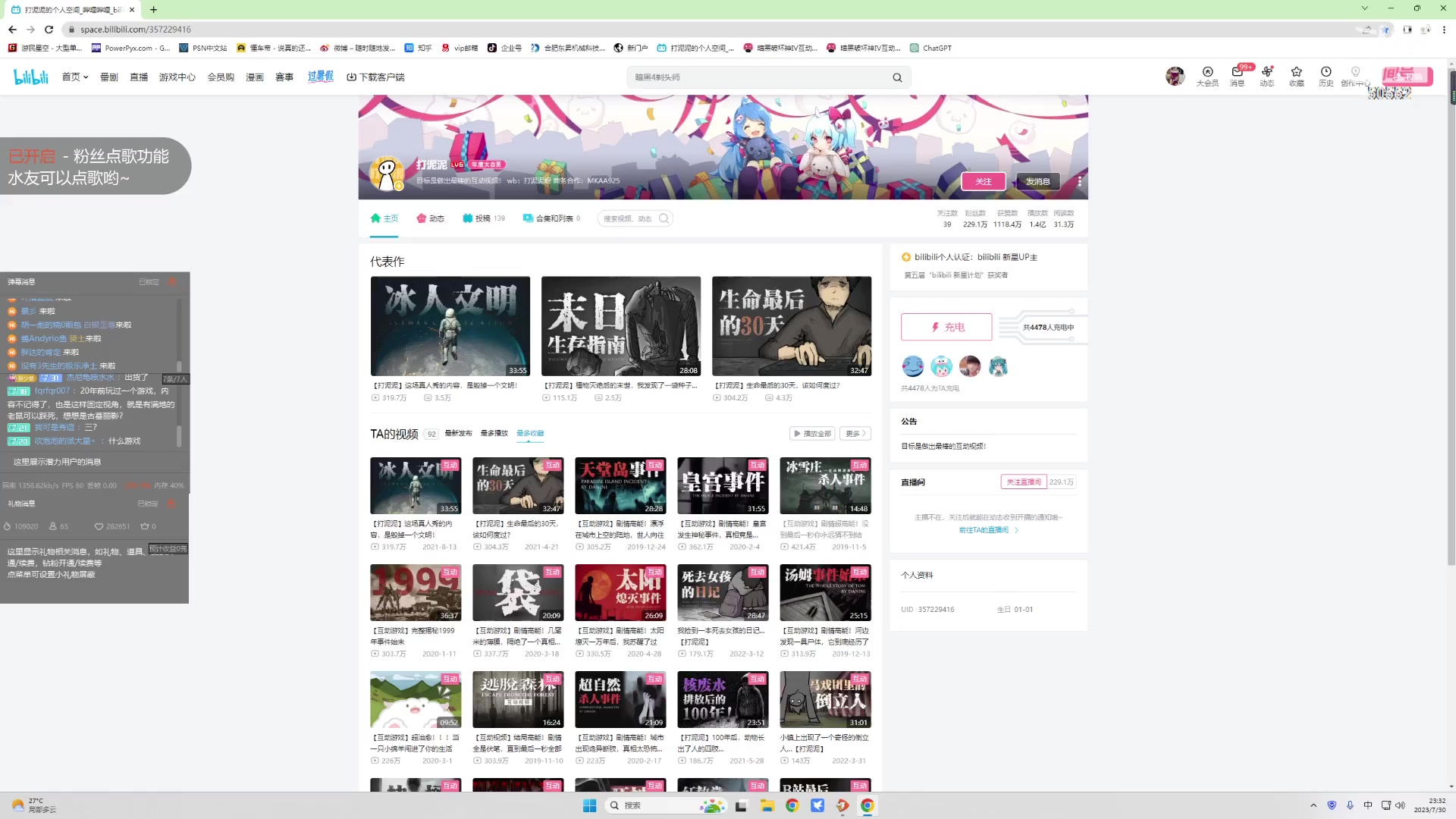Click the search magnifier icon in top search bar
This screenshot has height=819, width=1456.
click(x=897, y=77)
